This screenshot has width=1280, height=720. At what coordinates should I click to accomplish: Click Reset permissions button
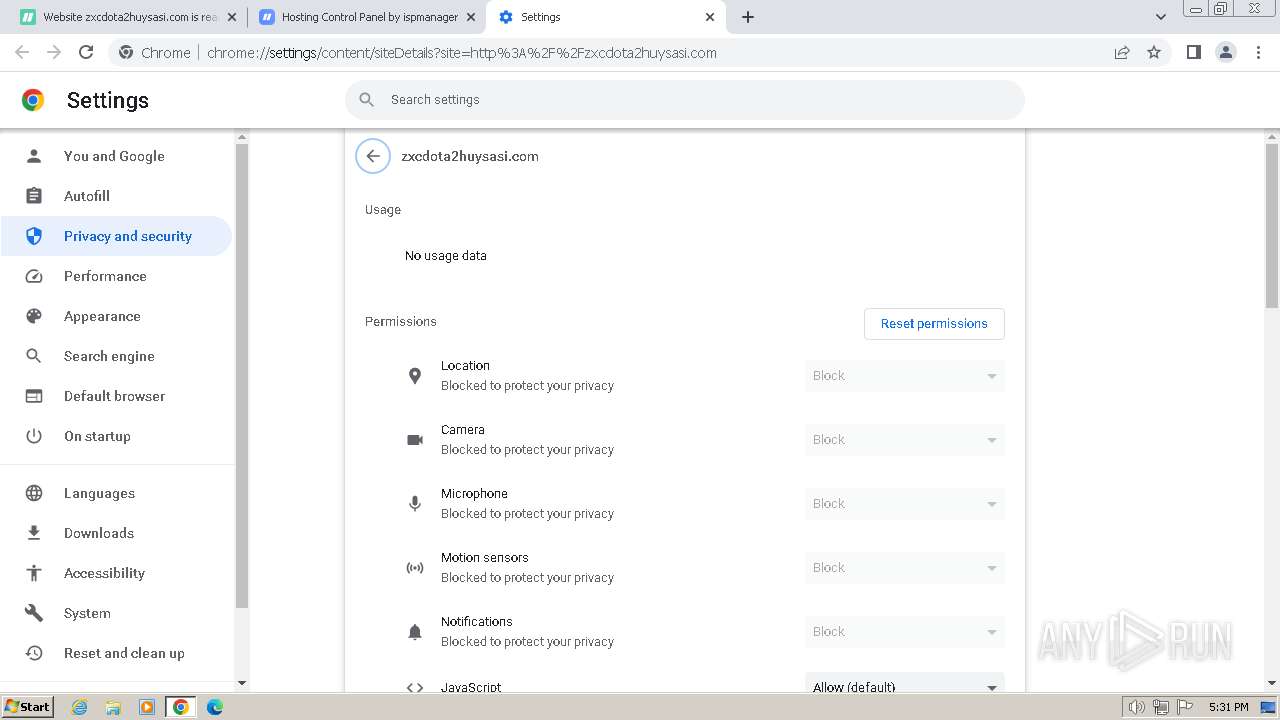[x=934, y=324]
